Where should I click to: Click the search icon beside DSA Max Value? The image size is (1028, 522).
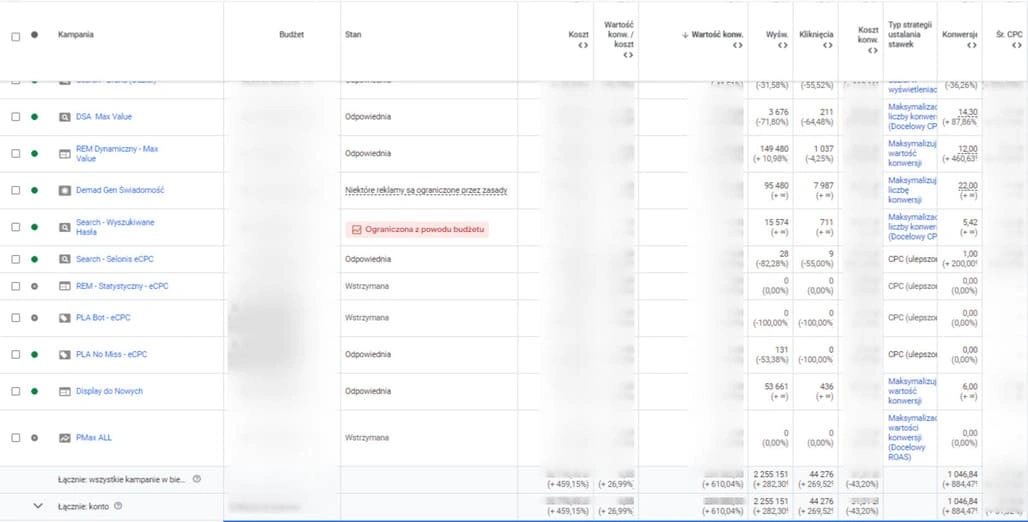click(x=65, y=117)
